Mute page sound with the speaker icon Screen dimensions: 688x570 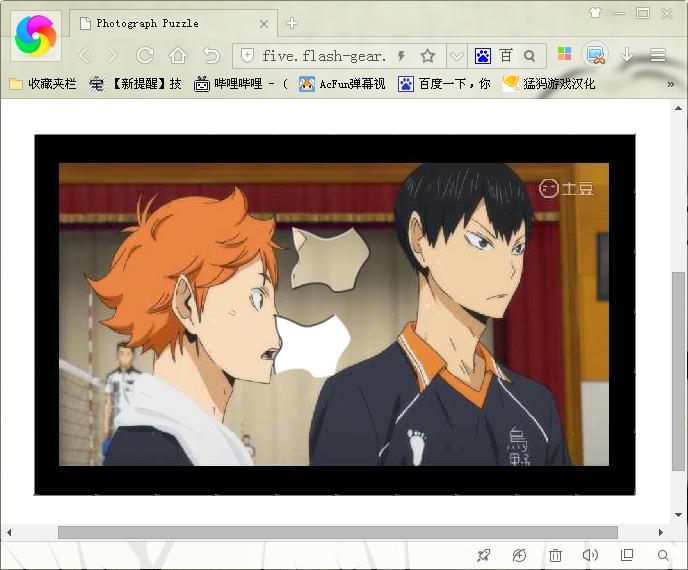(591, 555)
